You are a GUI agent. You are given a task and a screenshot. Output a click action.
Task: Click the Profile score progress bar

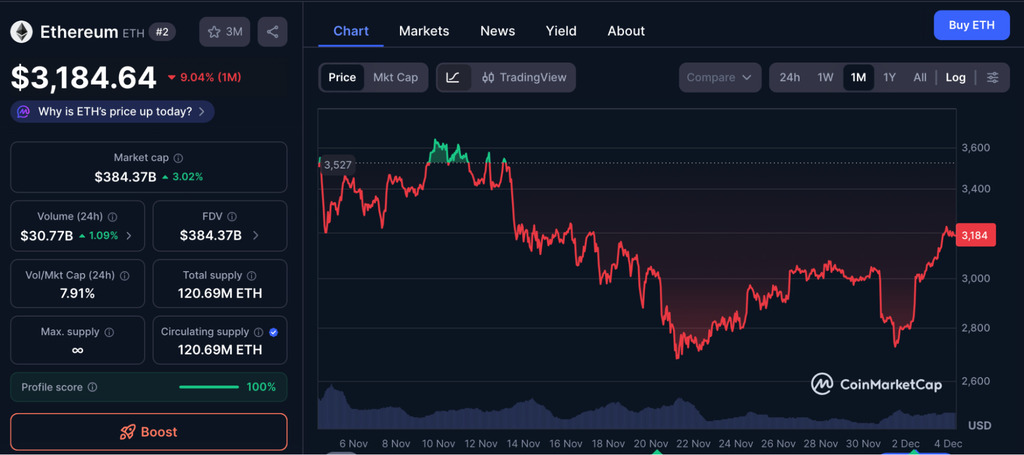(x=208, y=387)
